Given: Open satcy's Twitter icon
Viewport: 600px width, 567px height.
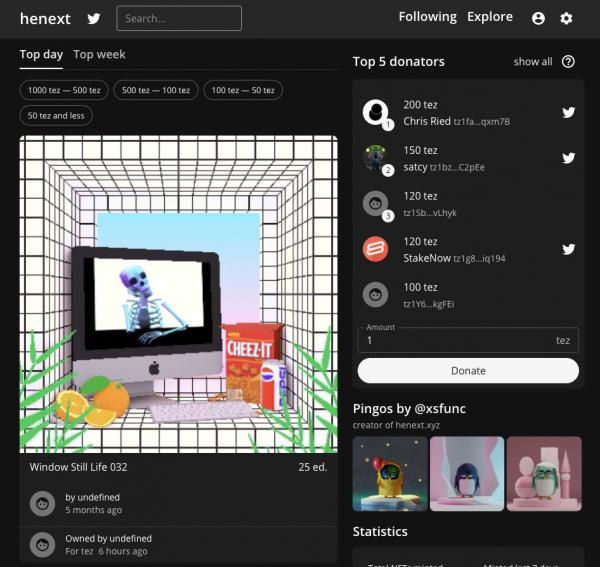Looking at the screenshot, I should (x=568, y=158).
